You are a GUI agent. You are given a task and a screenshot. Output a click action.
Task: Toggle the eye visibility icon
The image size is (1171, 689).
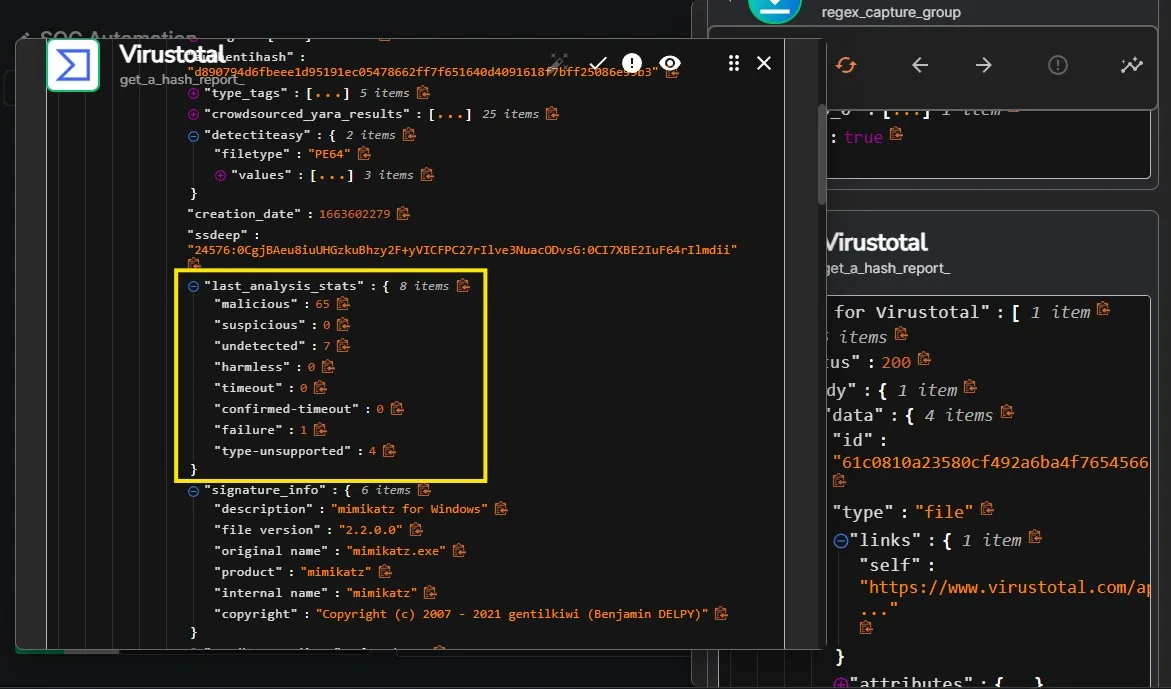click(670, 63)
